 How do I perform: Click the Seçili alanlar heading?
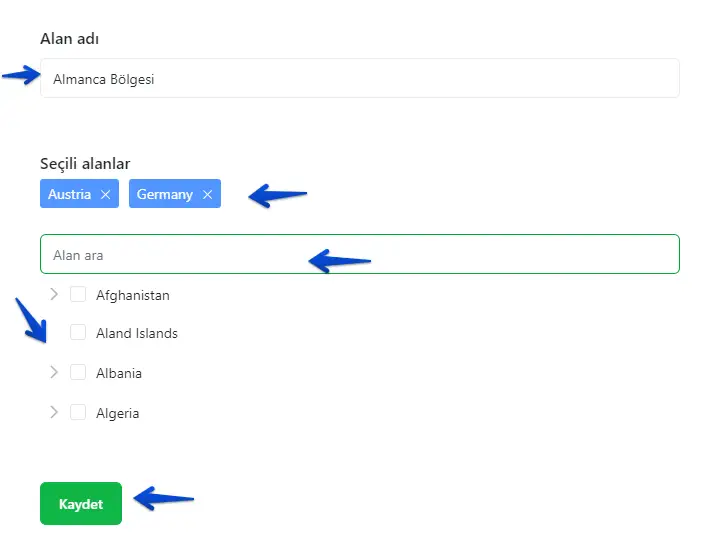[x=85, y=163]
